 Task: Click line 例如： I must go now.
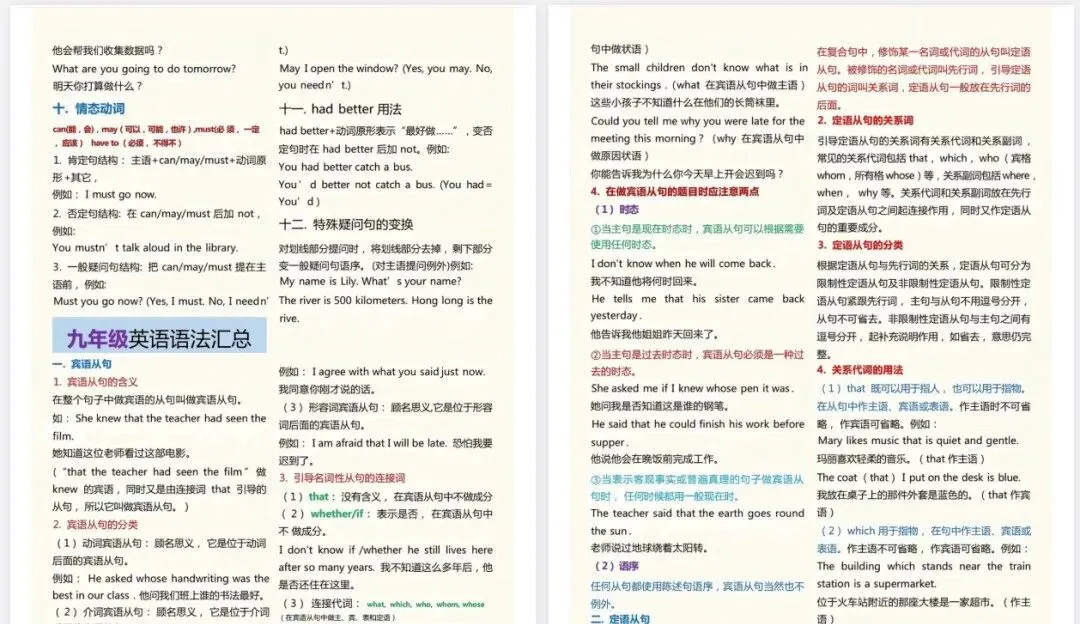pos(105,194)
